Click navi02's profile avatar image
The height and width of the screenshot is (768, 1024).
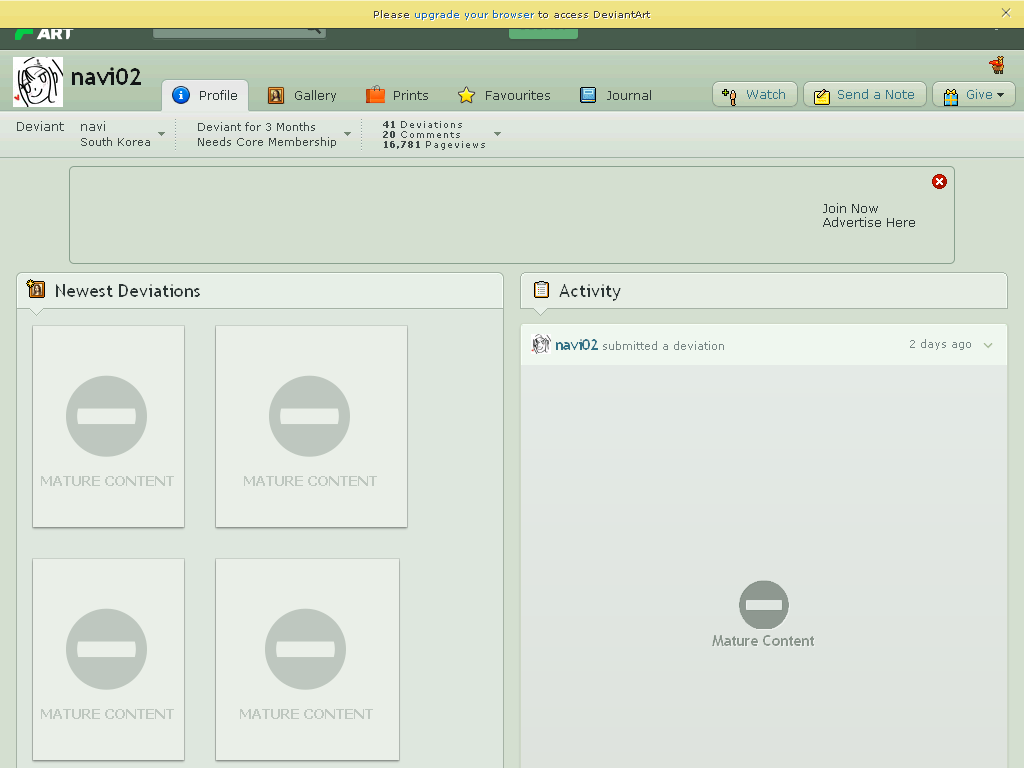(38, 82)
